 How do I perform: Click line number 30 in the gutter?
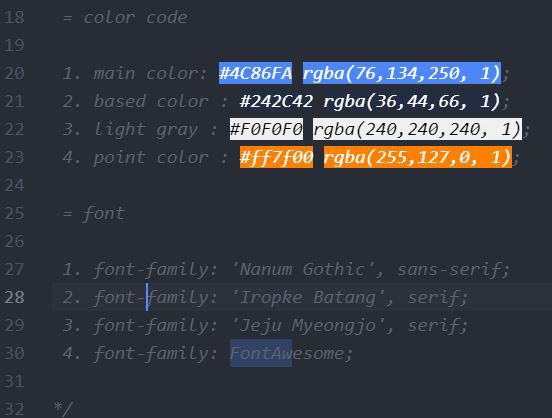[14, 353]
